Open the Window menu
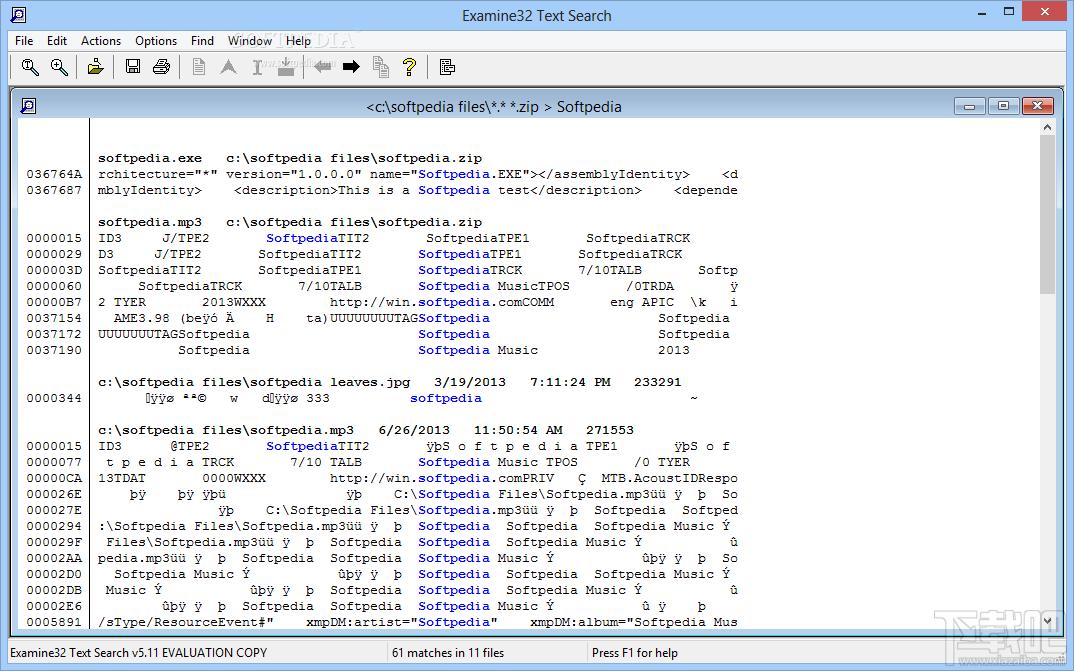This screenshot has width=1074, height=671. click(250, 41)
